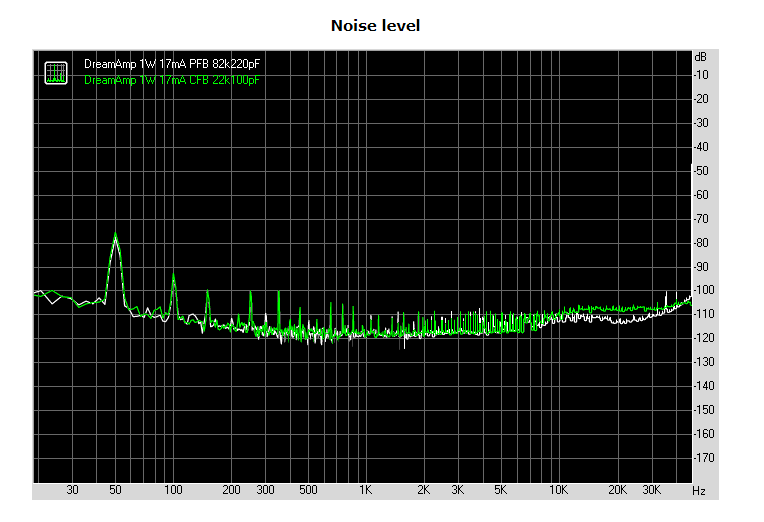This screenshot has width=764, height=522.
Task: Click the 50 Hz hum peak on plot
Action: coord(115,235)
